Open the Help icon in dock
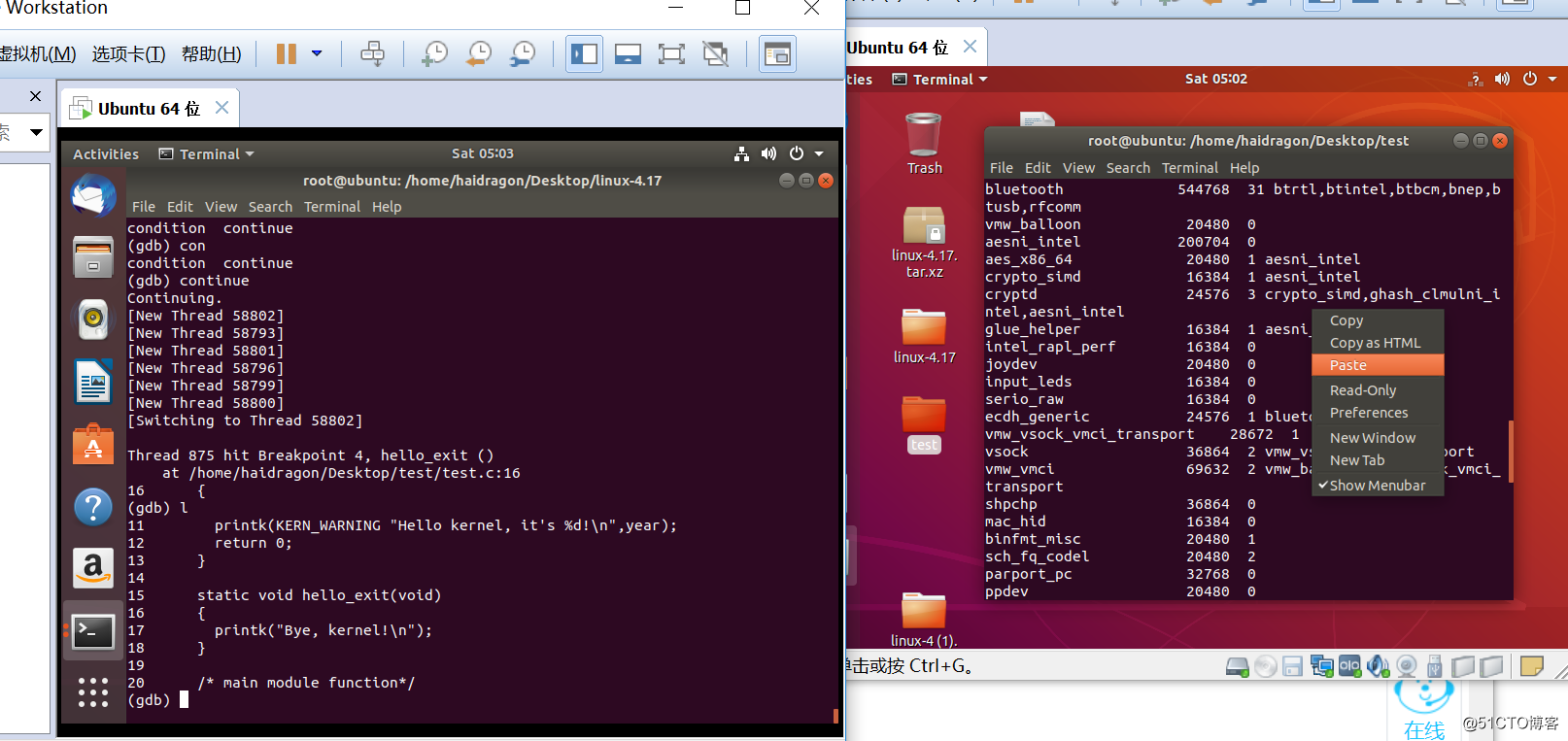The width and height of the screenshot is (1568, 741). click(x=93, y=506)
